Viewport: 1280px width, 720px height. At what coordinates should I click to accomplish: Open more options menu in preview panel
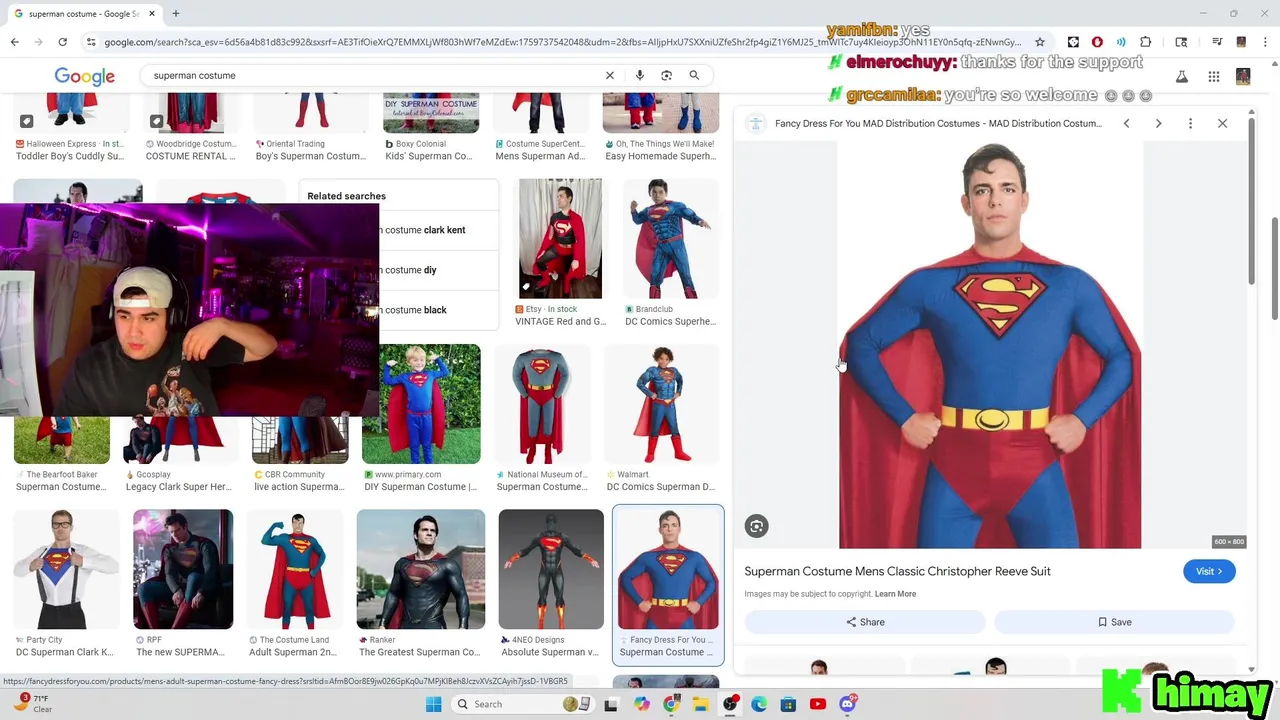[x=1190, y=123]
